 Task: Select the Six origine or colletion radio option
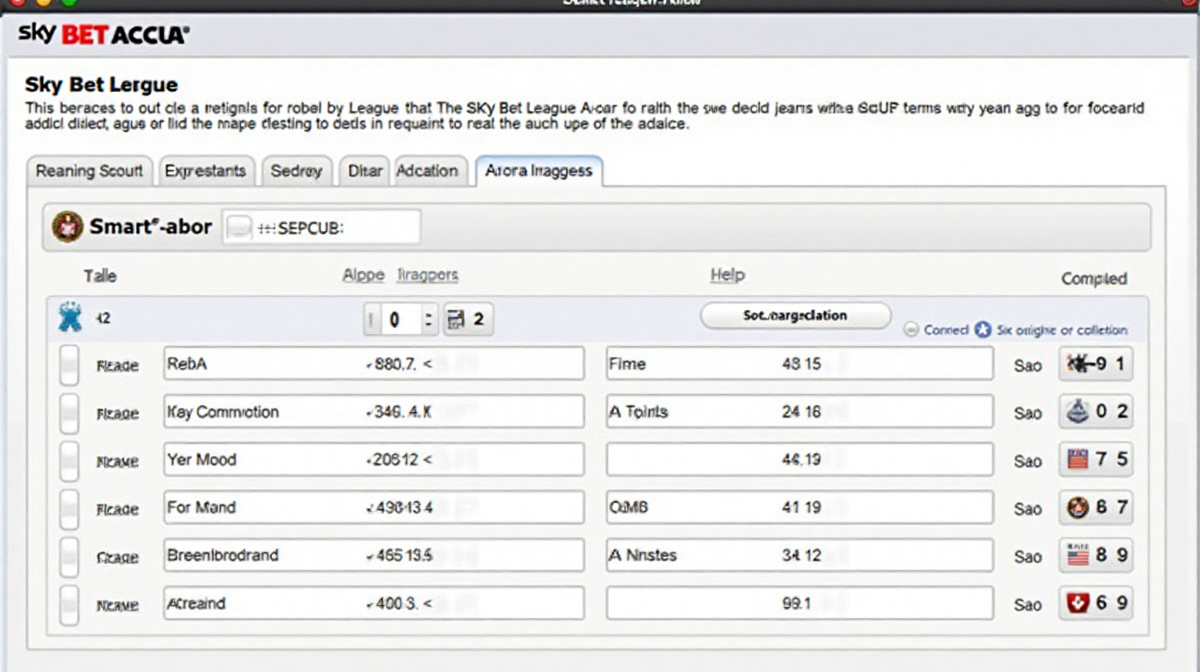click(982, 330)
